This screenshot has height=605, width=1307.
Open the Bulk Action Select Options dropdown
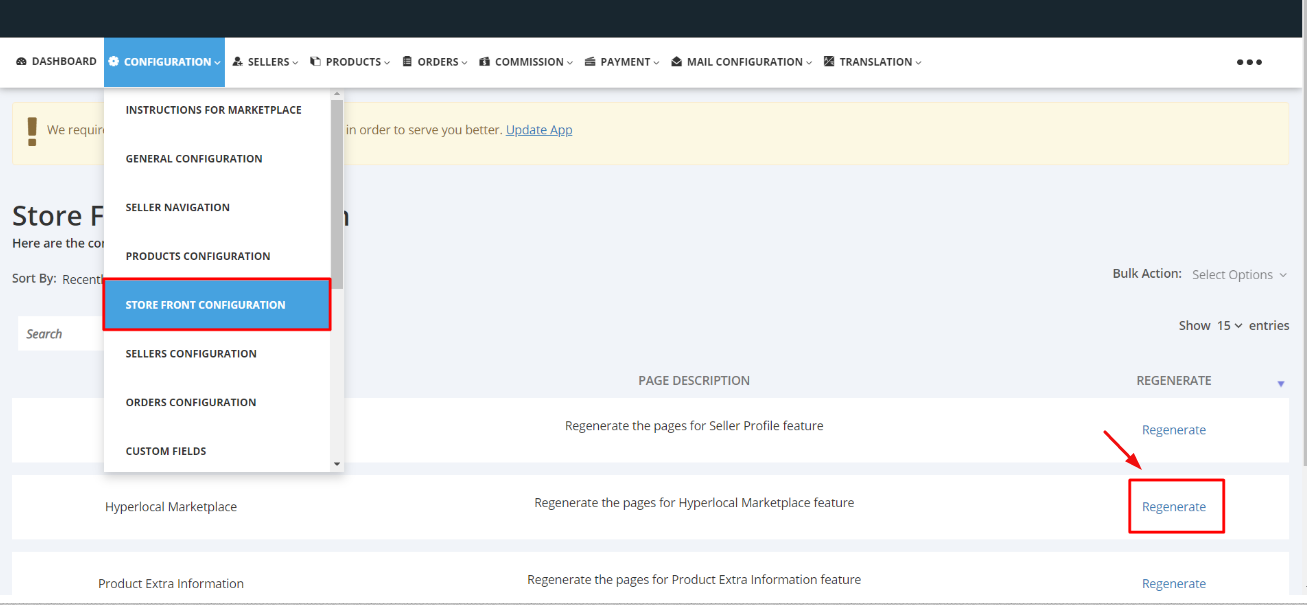click(1237, 274)
